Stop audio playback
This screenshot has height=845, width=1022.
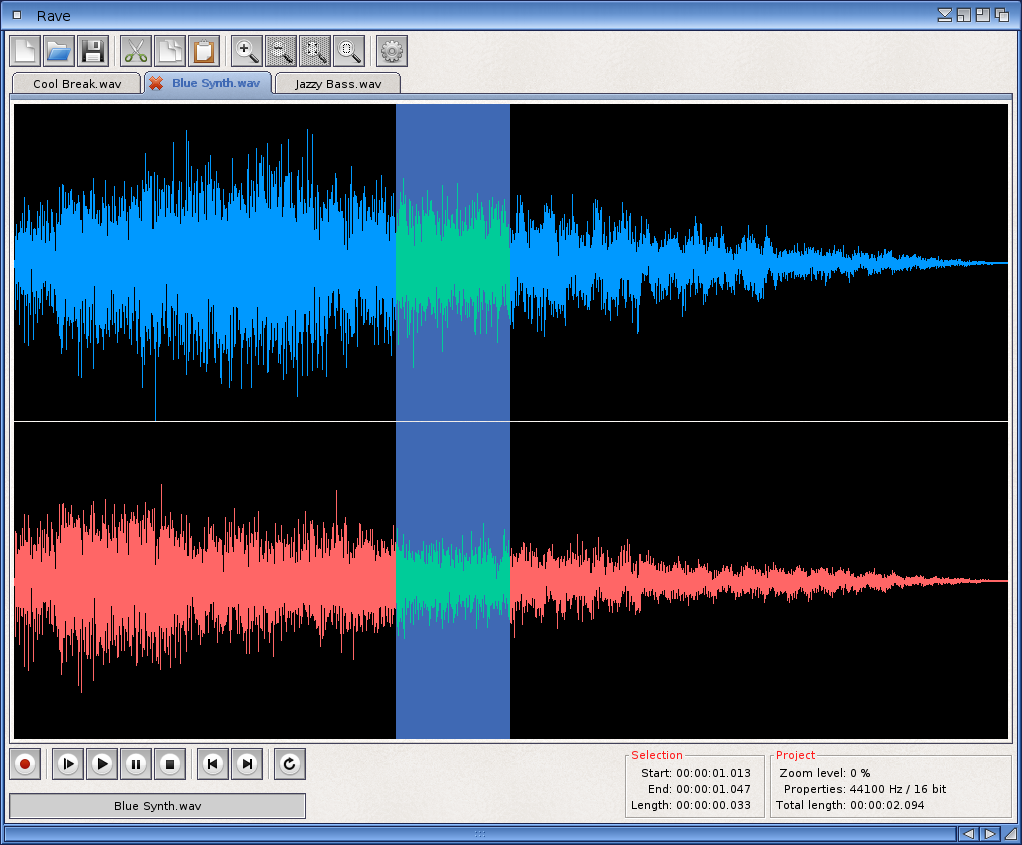pyautogui.click(x=170, y=764)
